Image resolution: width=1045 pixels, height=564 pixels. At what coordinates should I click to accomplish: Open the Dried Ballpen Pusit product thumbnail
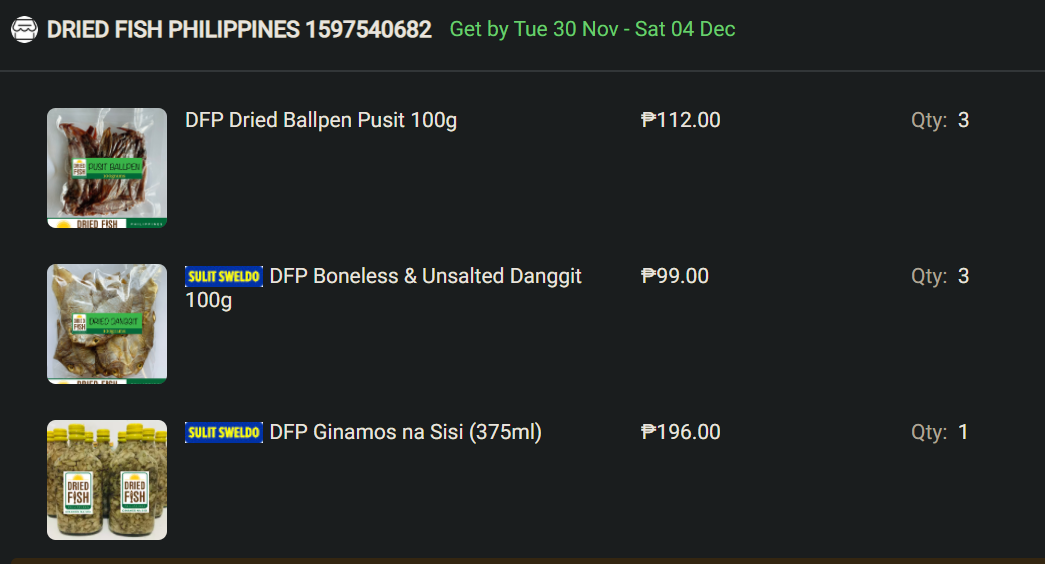[107, 168]
